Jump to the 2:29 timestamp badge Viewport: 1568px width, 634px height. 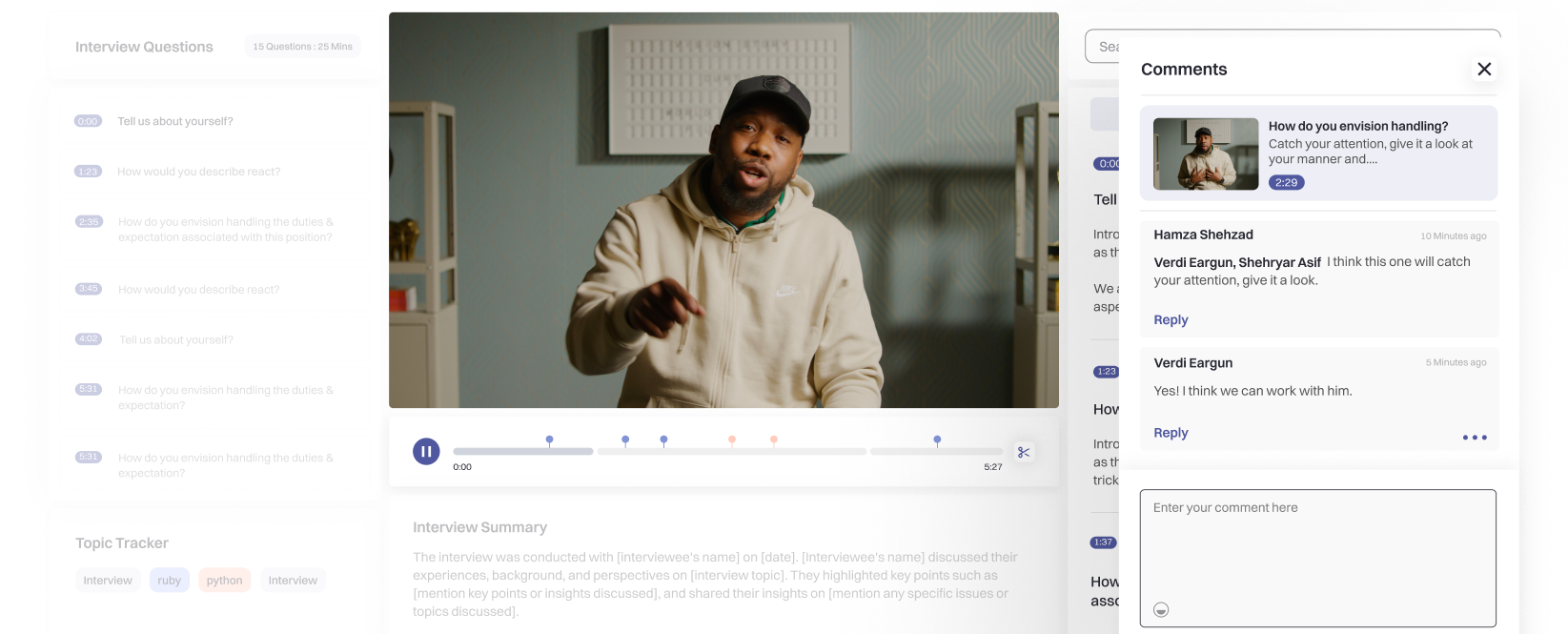1286,182
